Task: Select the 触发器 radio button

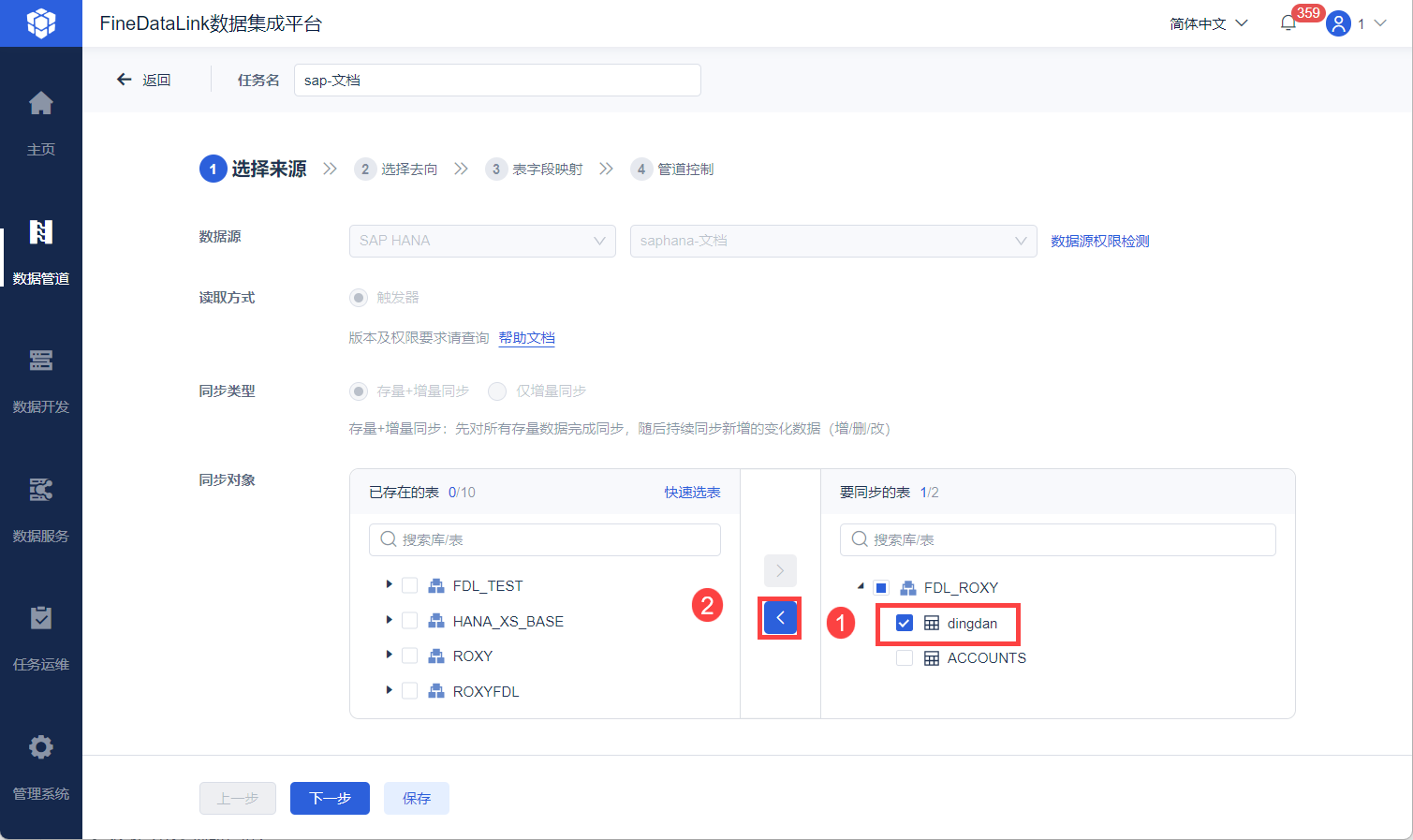Action: pos(359,298)
